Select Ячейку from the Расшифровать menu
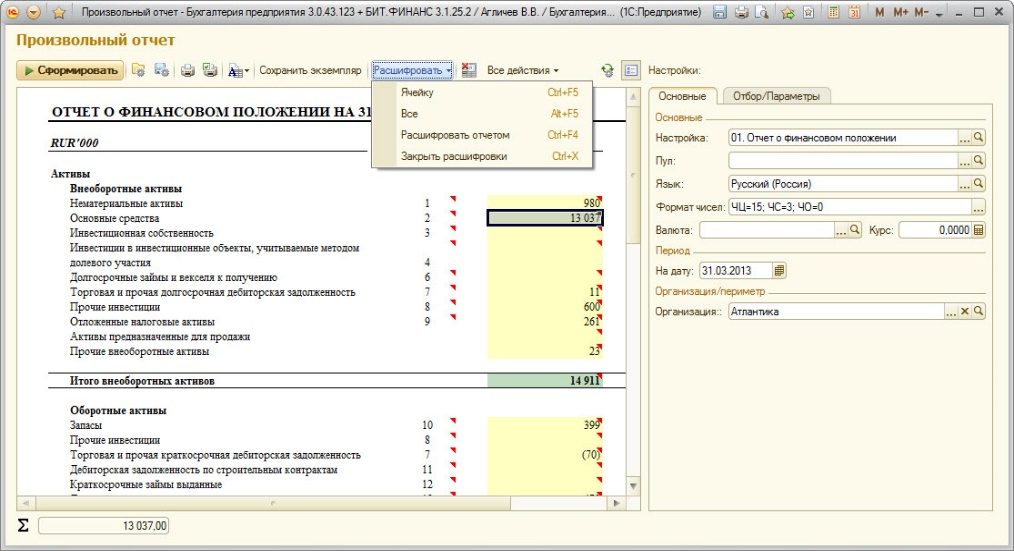 (x=417, y=93)
